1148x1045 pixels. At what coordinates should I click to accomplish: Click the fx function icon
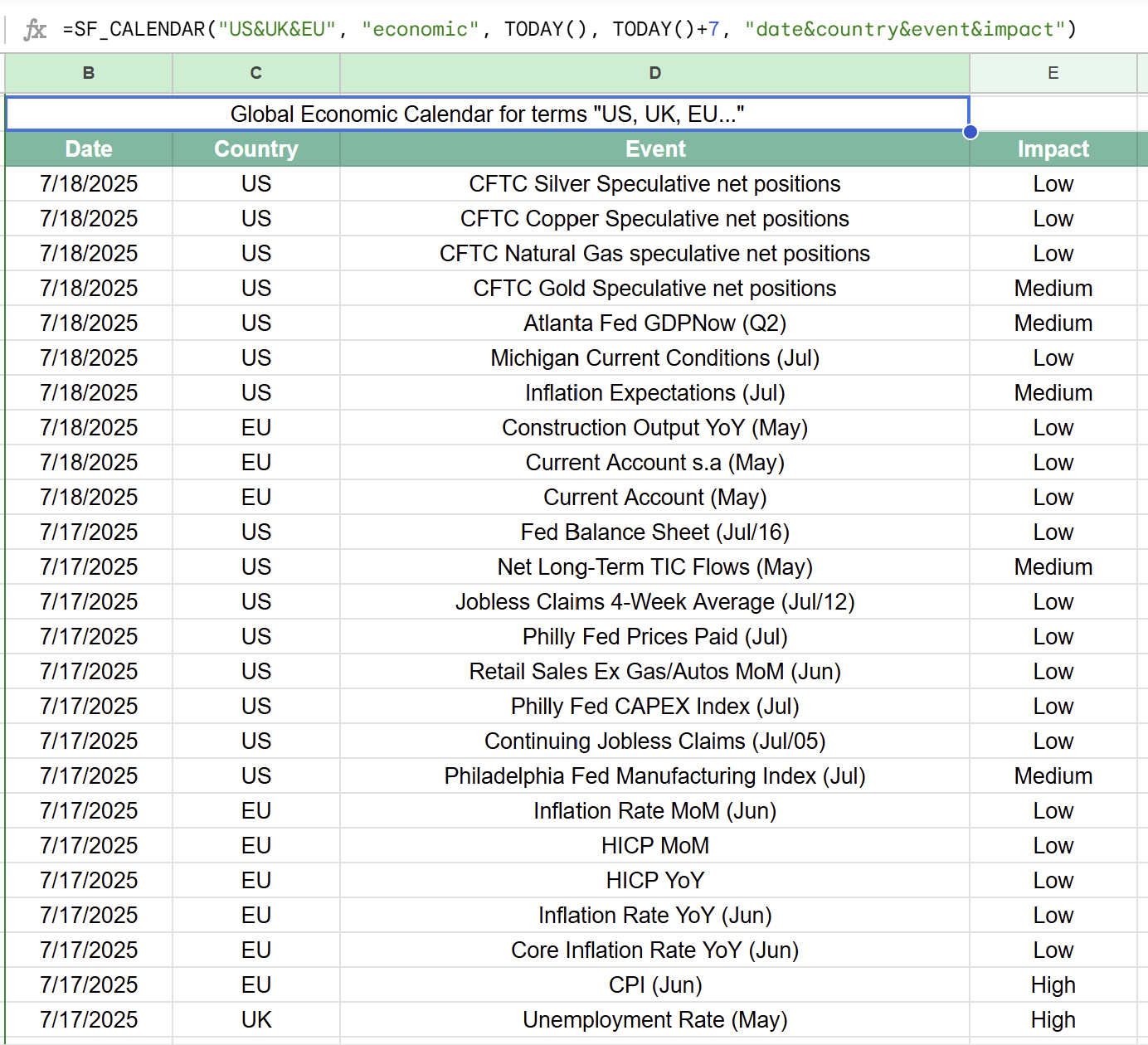[x=35, y=30]
